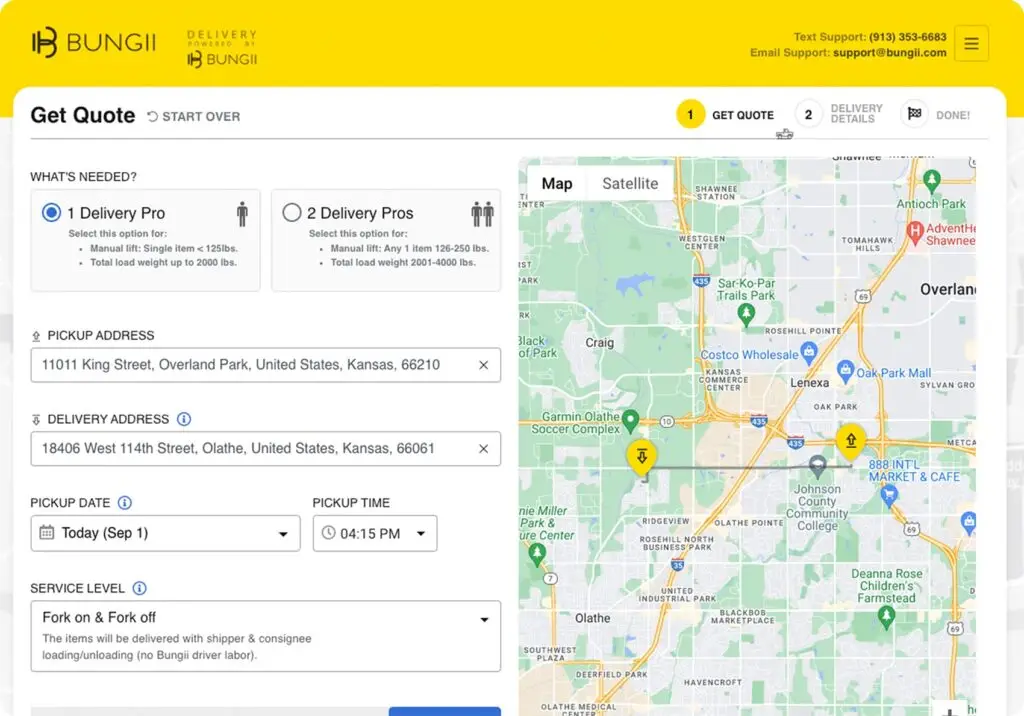Show info for Delivery Address
The image size is (1024, 716).
(184, 419)
